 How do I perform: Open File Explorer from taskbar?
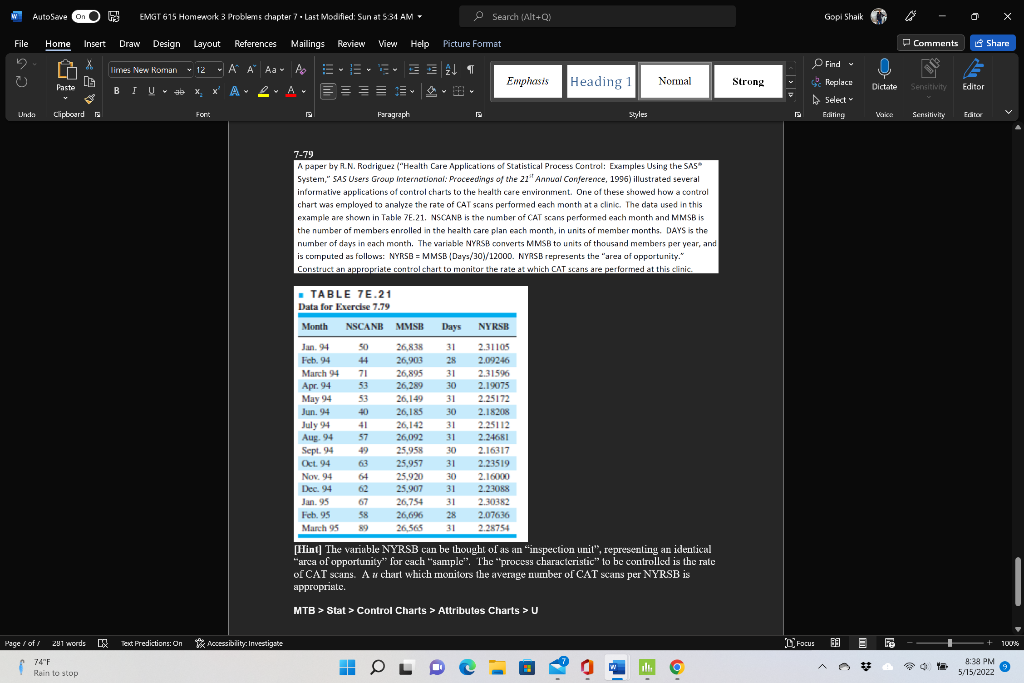497,667
